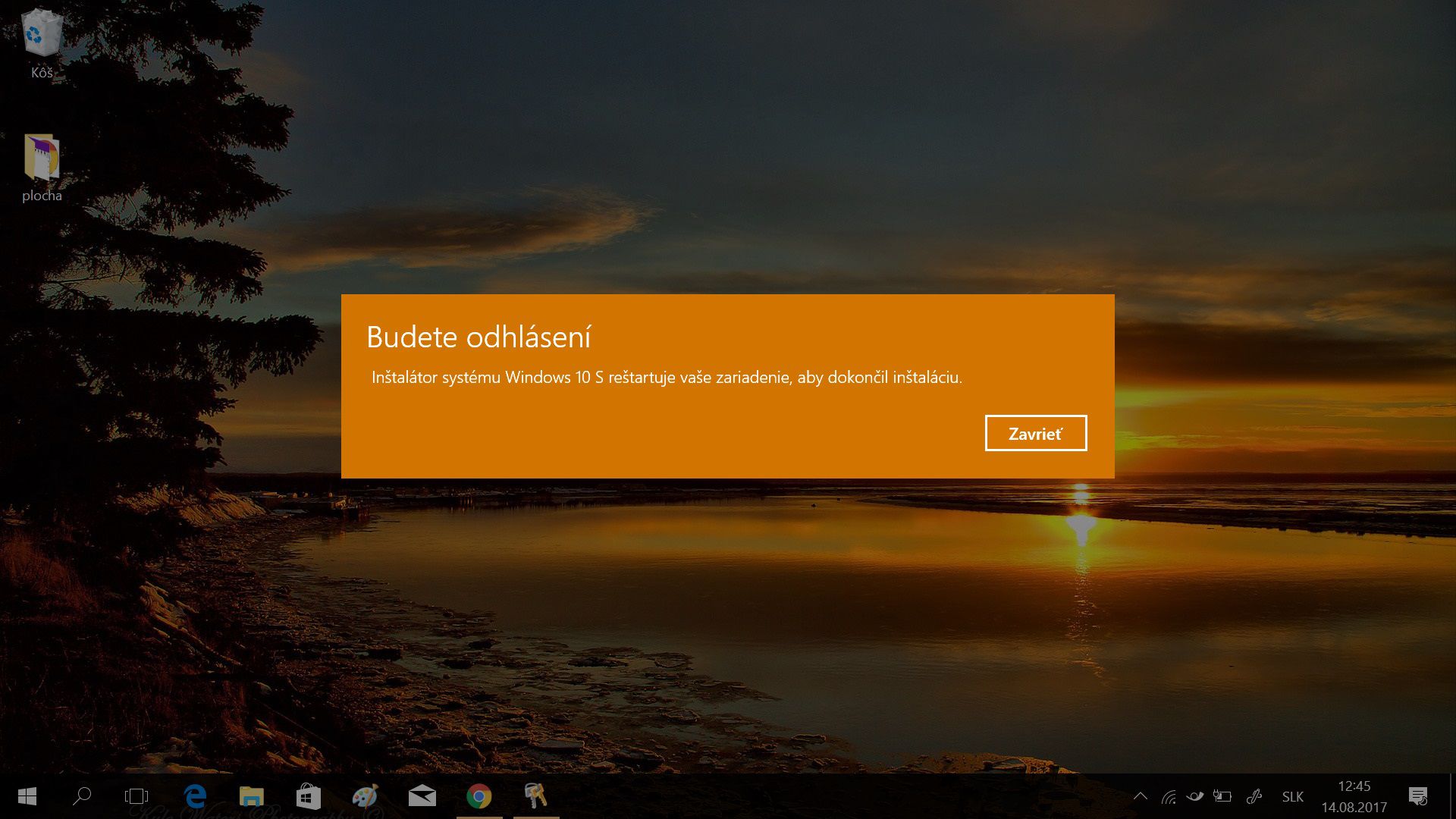The width and height of the screenshot is (1456, 819).
Task: Change SLK keyboard input language
Action: [x=1292, y=797]
